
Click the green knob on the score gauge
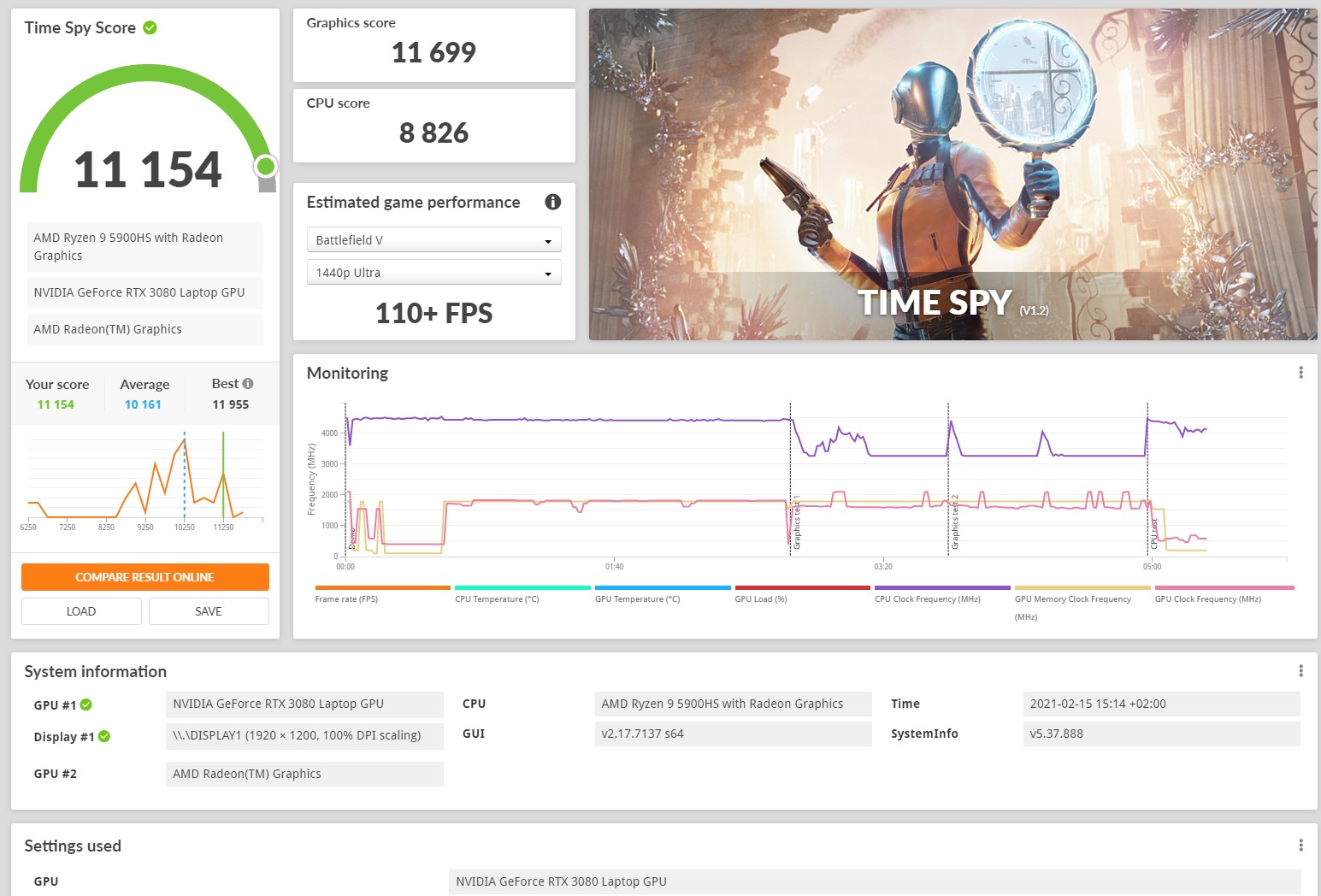[x=266, y=166]
